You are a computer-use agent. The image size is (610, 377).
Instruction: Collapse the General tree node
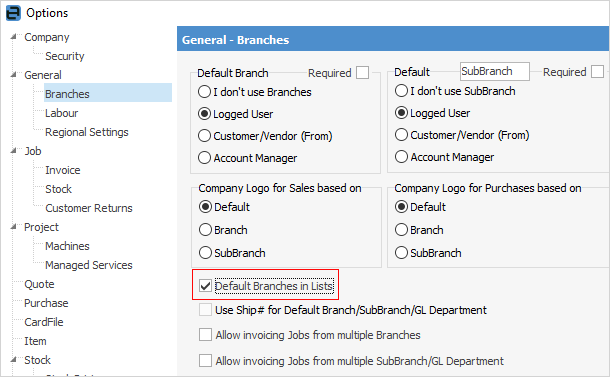[14, 75]
